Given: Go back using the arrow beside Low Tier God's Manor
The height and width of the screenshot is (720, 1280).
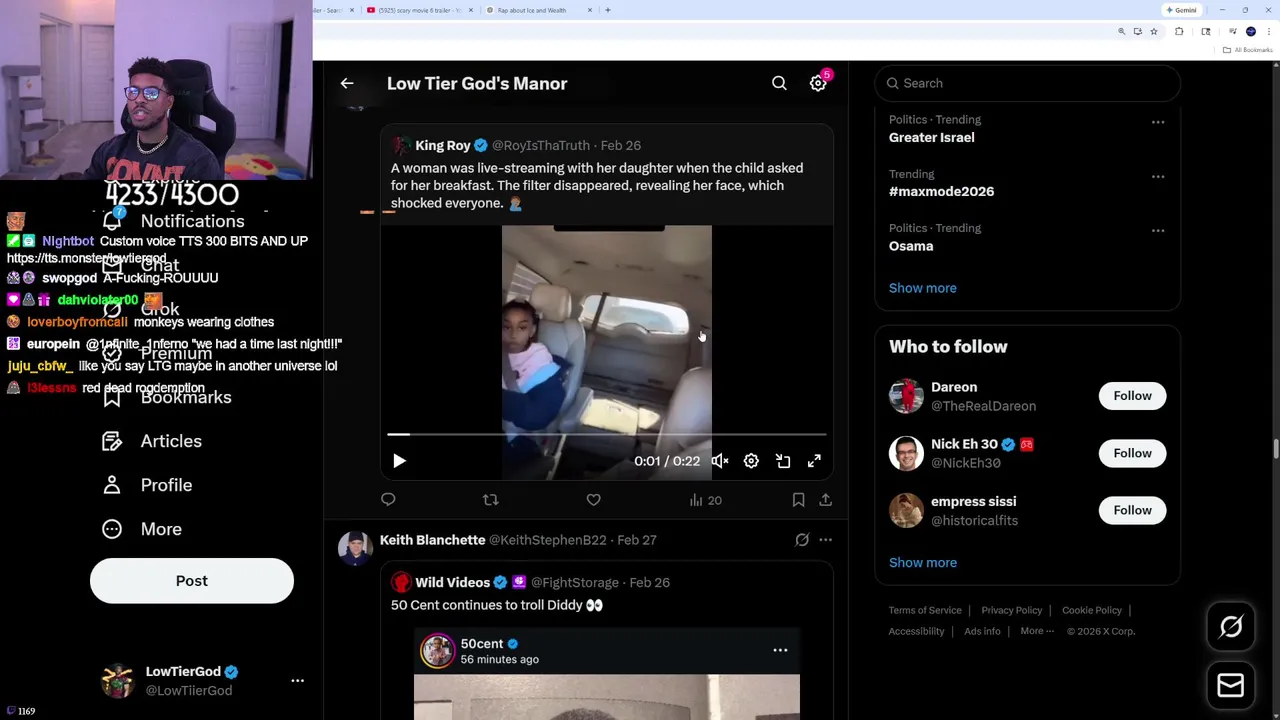Looking at the screenshot, I should click(347, 84).
